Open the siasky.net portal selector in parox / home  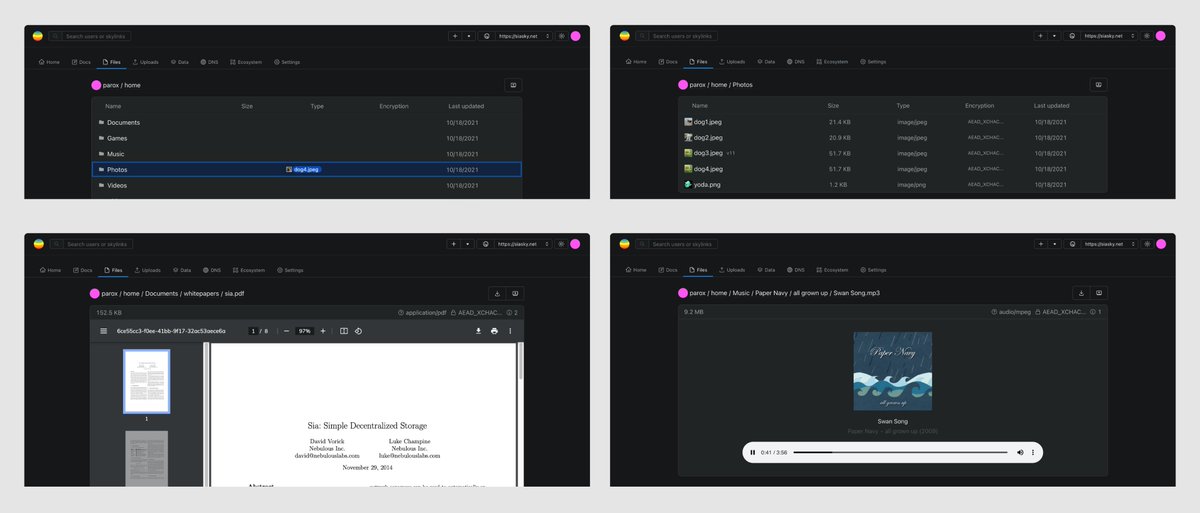pyautogui.click(x=524, y=36)
